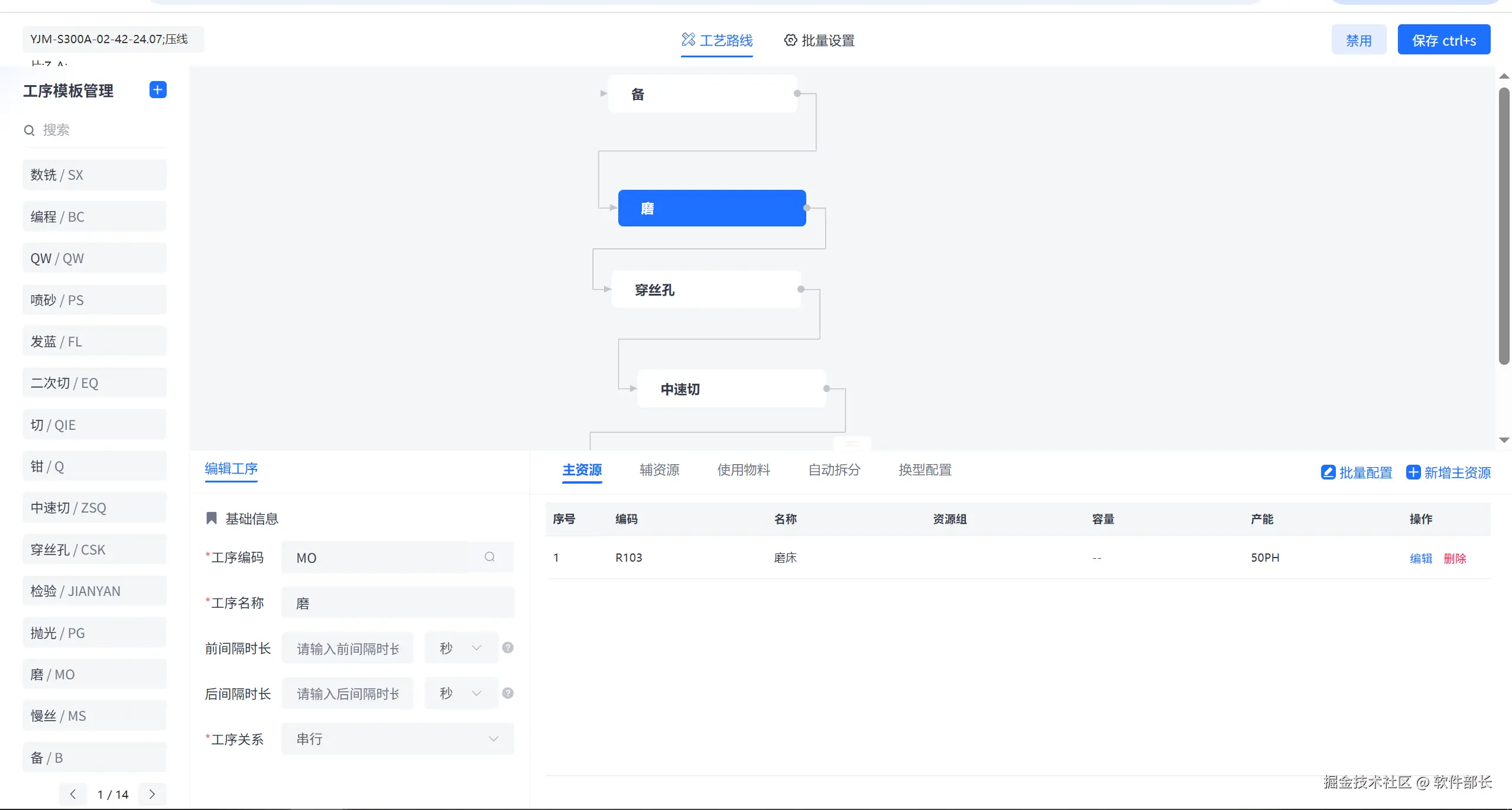Click the search magnifier in 工序编码 field

click(489, 557)
